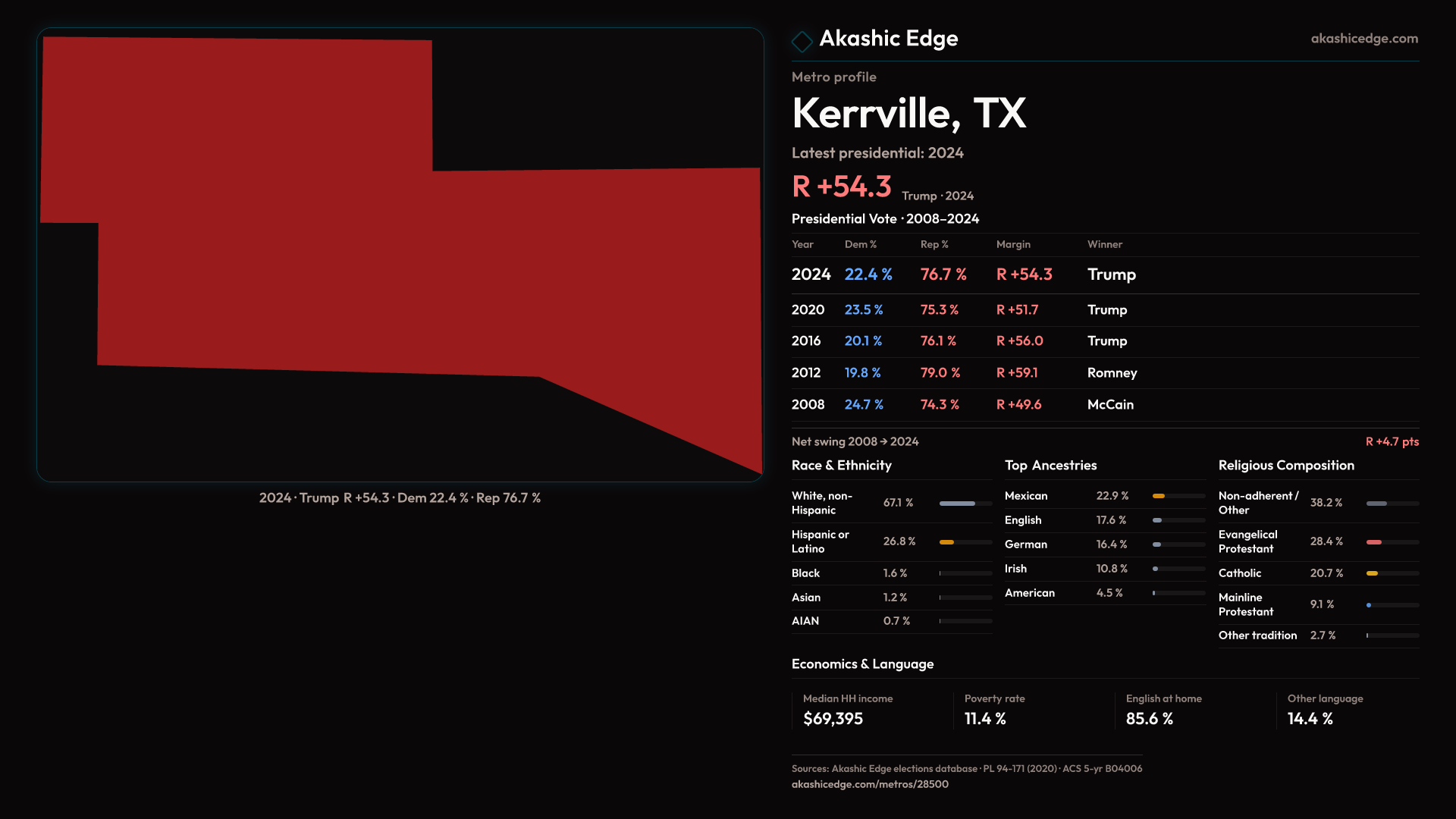Open the akashicedge.com link in header

pos(1363,39)
